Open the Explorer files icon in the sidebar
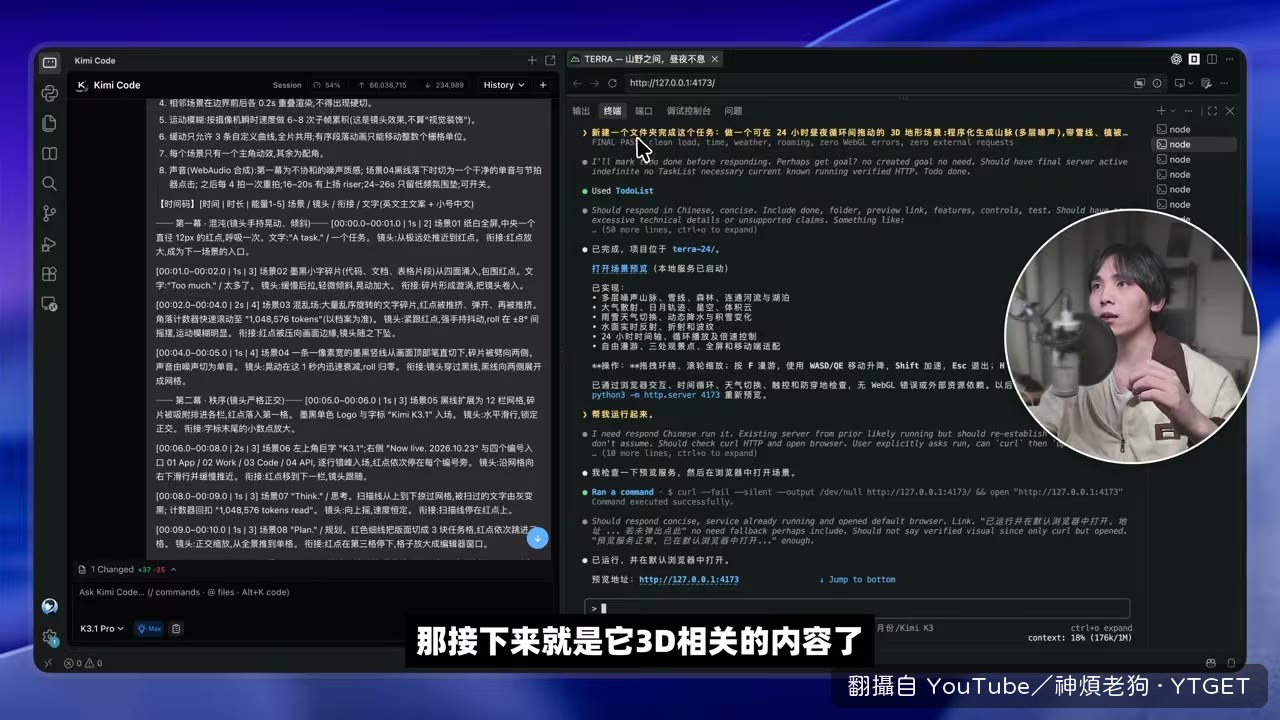Screen dimensions: 1280x720 (49, 123)
